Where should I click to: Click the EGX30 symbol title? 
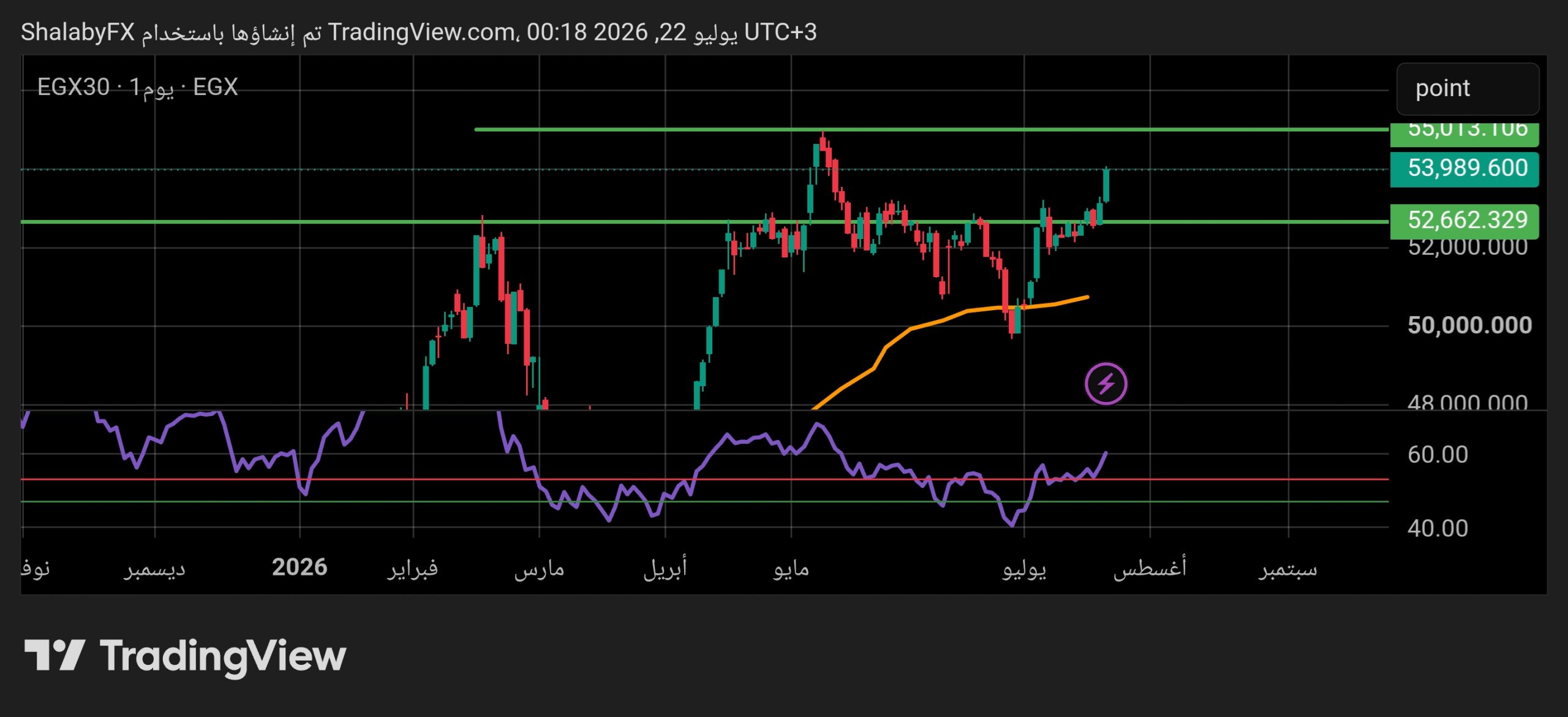(x=73, y=87)
